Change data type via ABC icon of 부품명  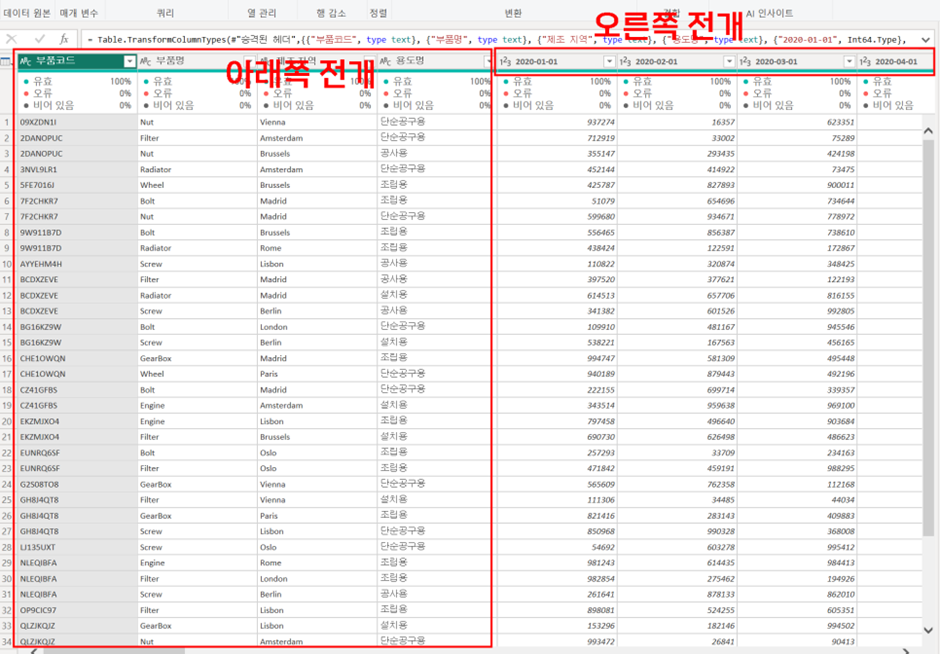click(146, 61)
